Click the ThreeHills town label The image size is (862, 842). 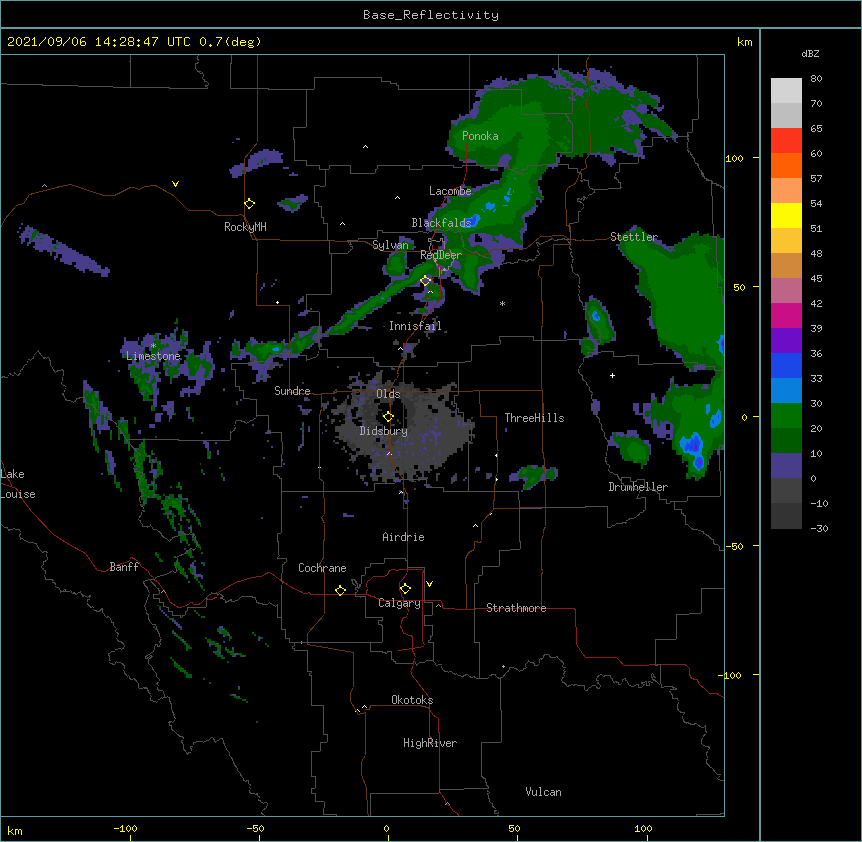(x=534, y=418)
